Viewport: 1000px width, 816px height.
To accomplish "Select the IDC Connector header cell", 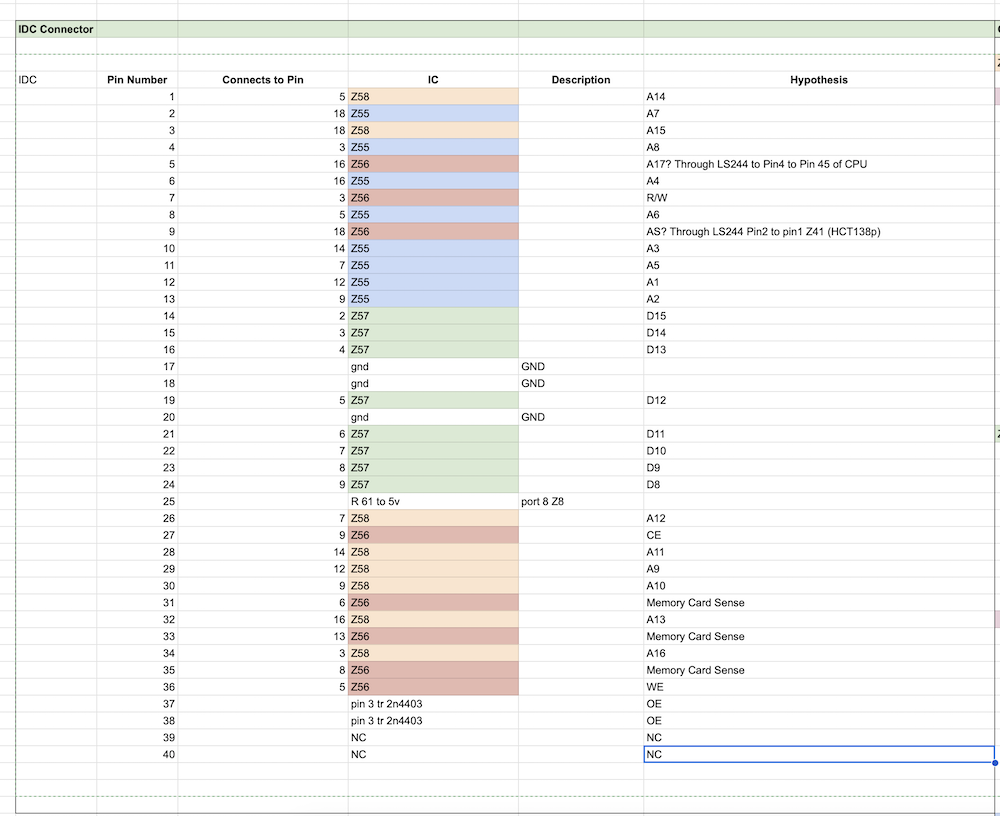I will [56, 29].
